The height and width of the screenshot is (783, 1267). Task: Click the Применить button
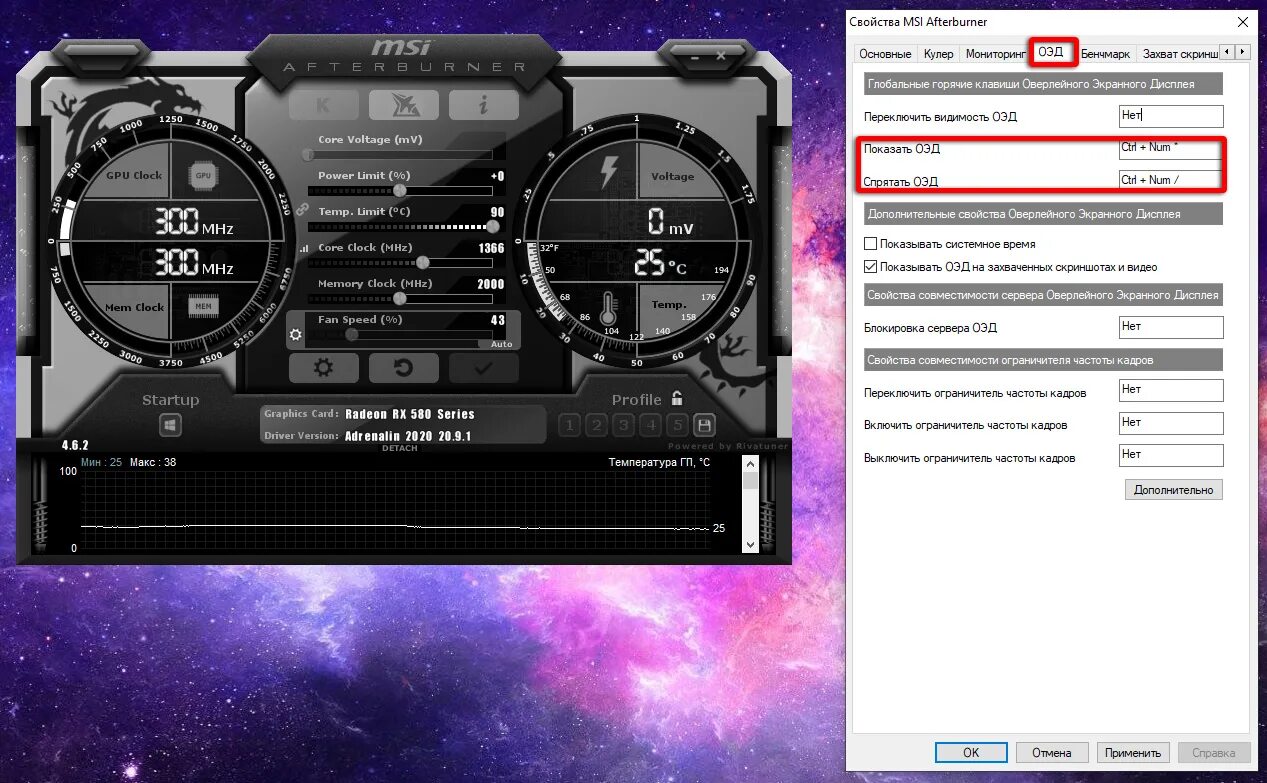point(1133,753)
